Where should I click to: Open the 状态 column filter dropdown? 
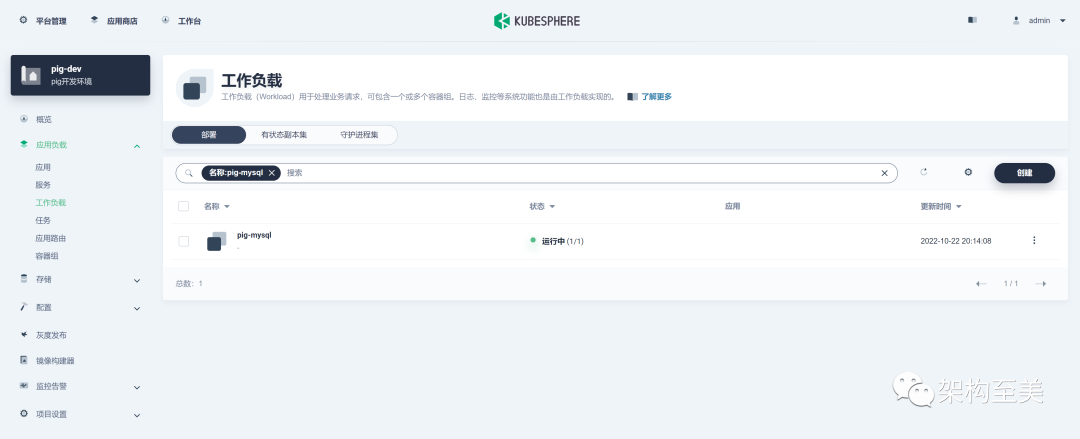552,207
